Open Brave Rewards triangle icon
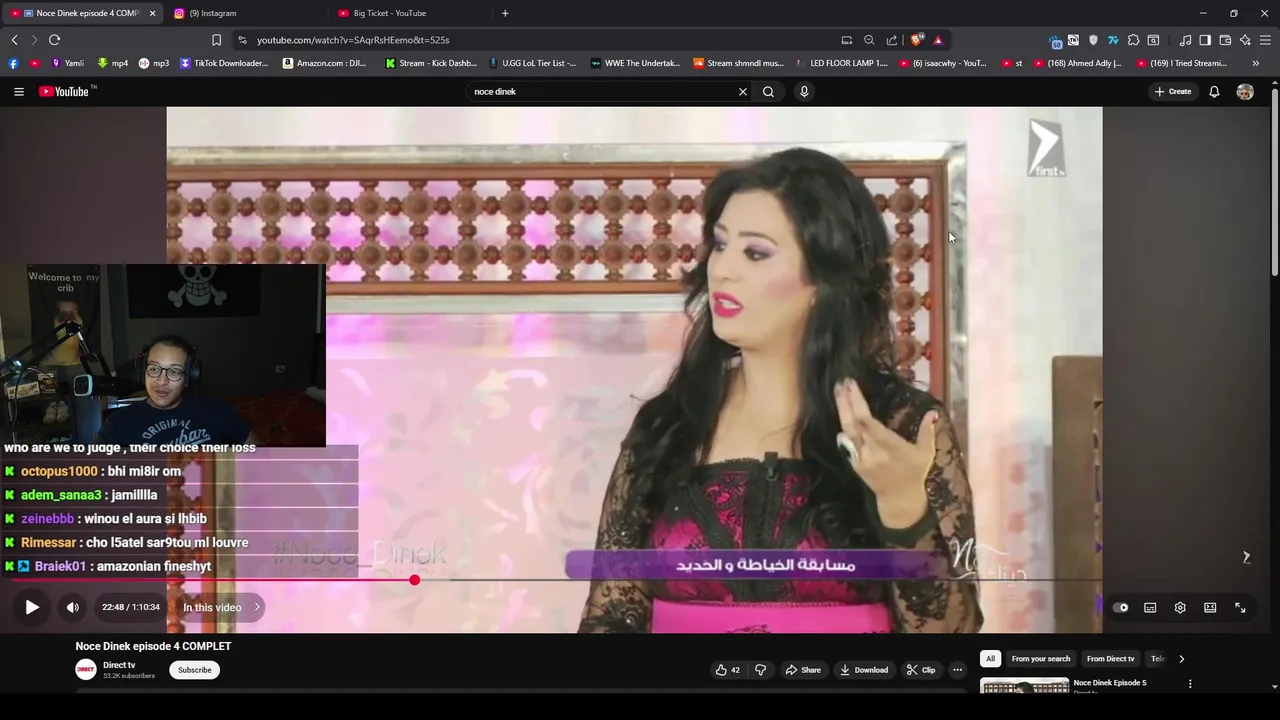The image size is (1280, 720). (x=938, y=40)
